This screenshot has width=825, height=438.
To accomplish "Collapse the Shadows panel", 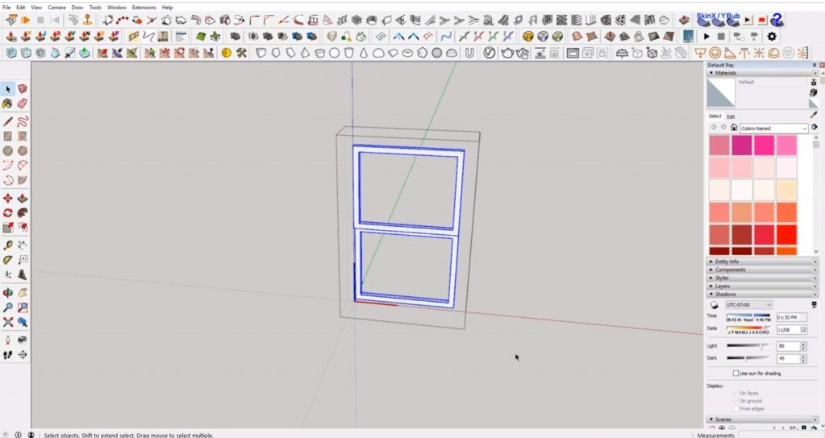I will click(761, 294).
